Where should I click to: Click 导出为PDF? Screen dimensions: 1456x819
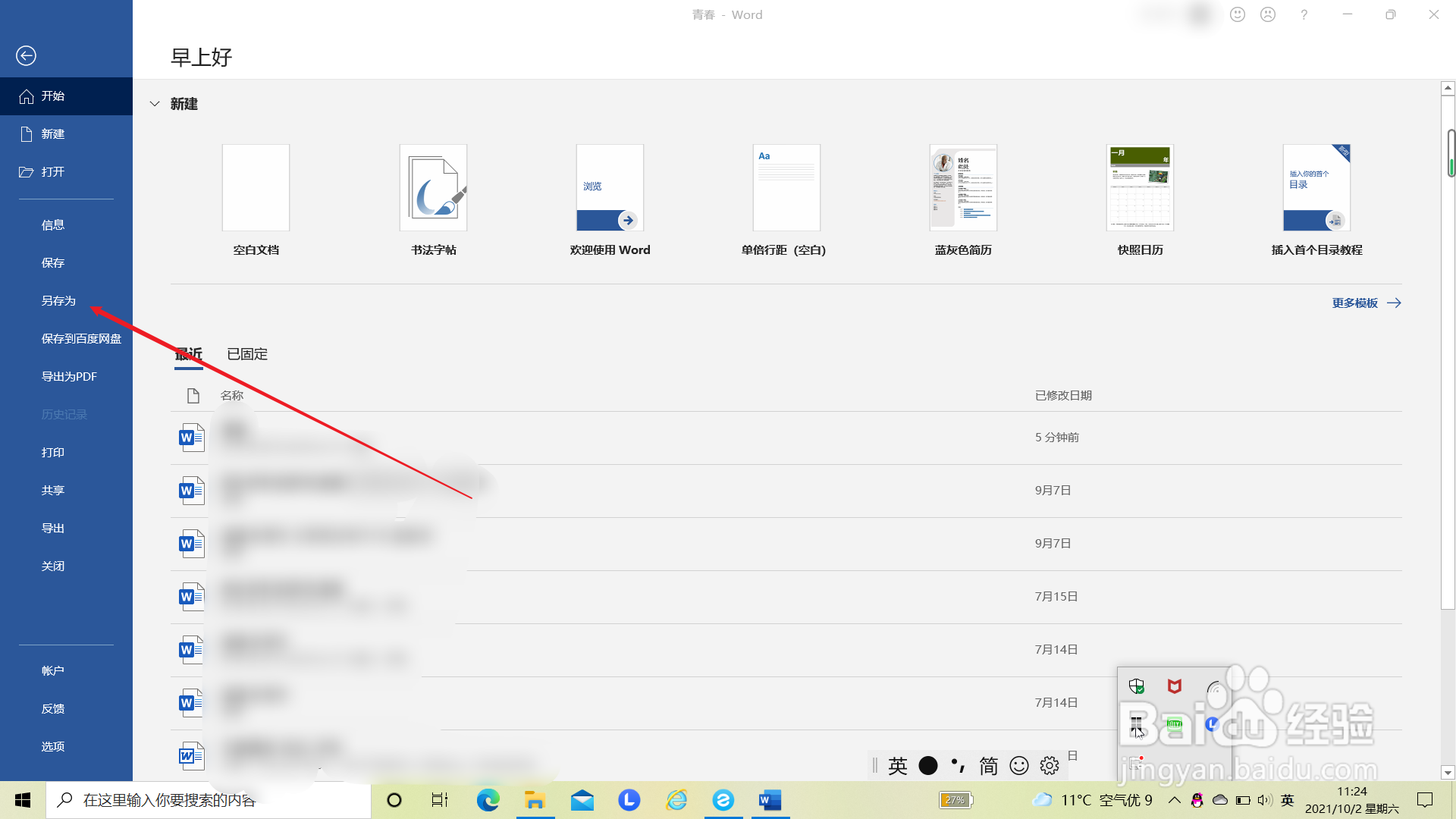[x=66, y=377]
